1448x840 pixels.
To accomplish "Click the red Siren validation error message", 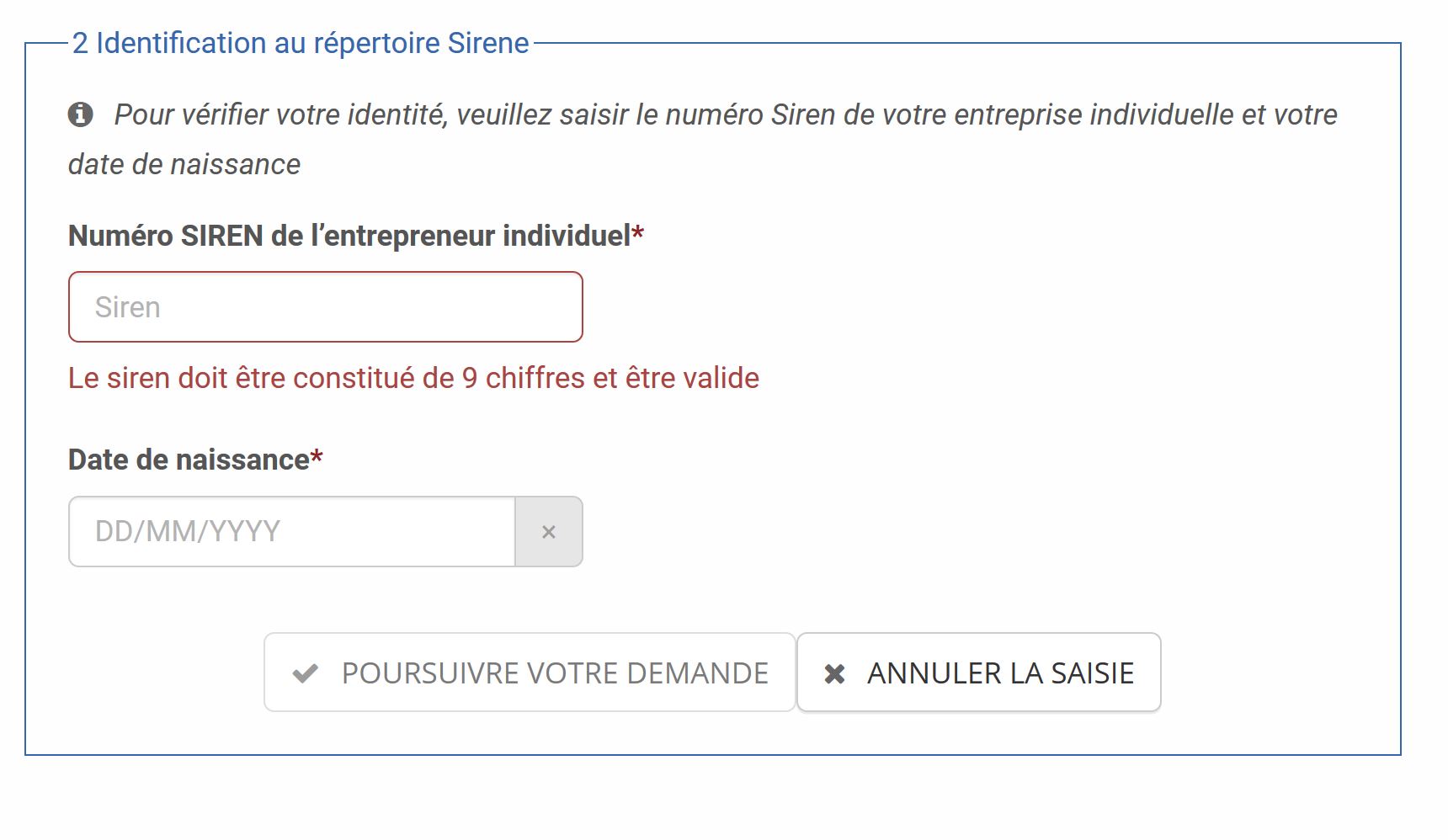I will pyautogui.click(x=413, y=378).
